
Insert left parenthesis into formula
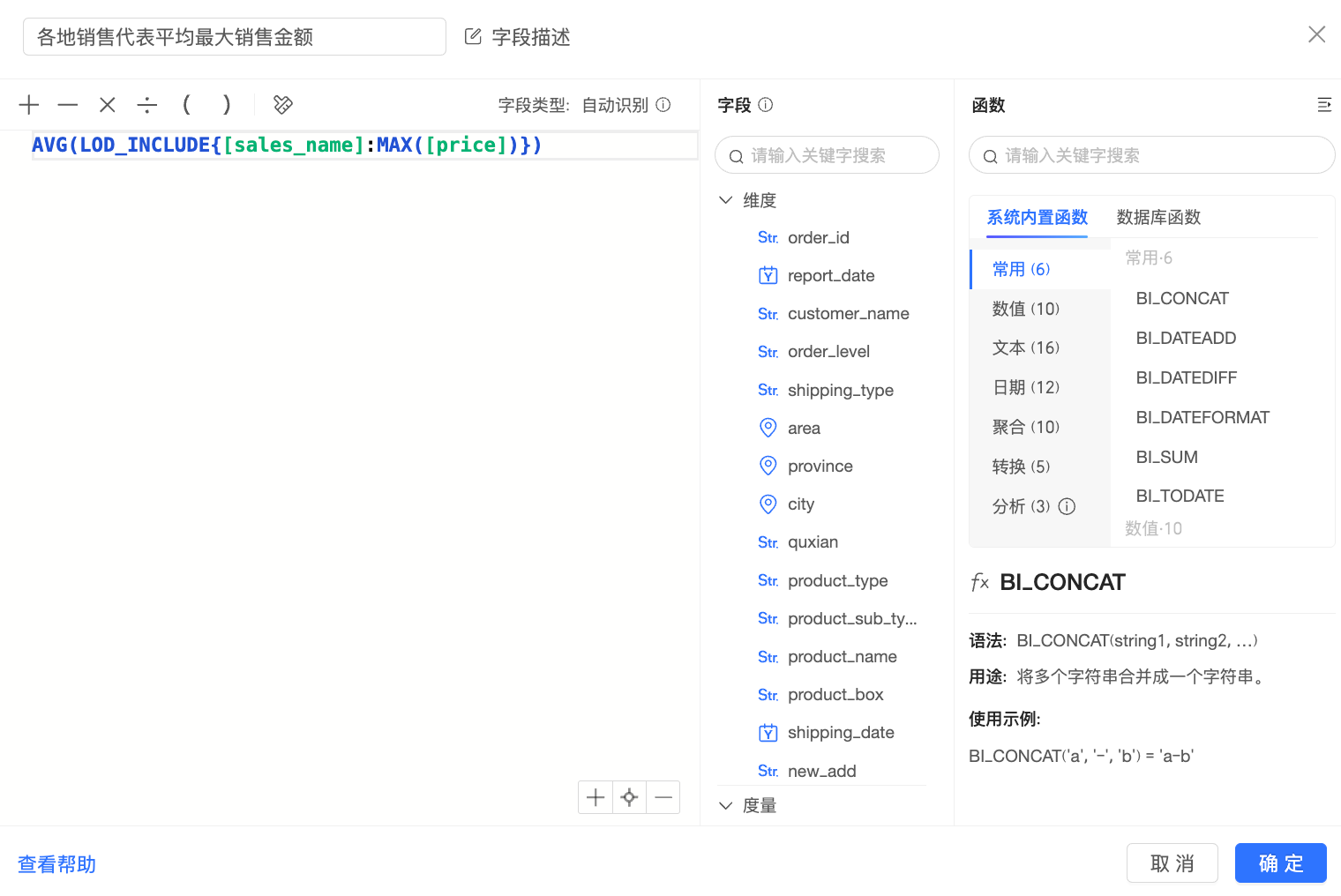coord(186,105)
